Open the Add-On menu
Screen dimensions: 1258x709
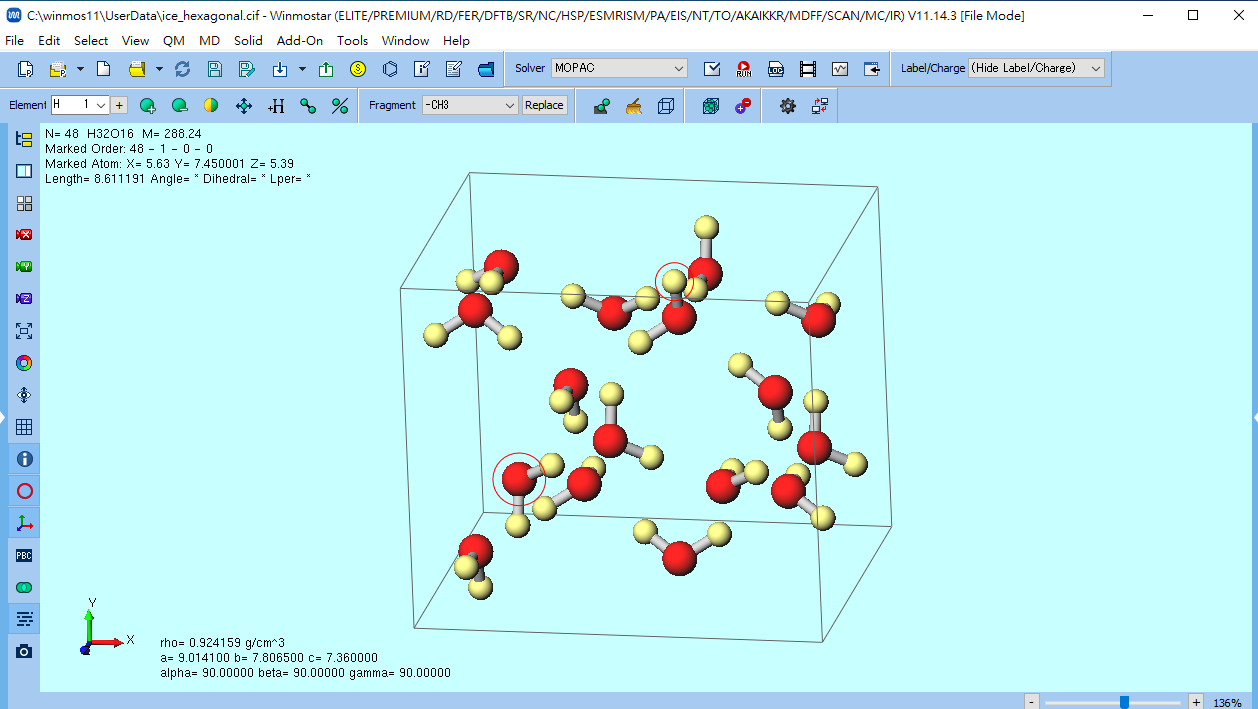click(x=300, y=41)
